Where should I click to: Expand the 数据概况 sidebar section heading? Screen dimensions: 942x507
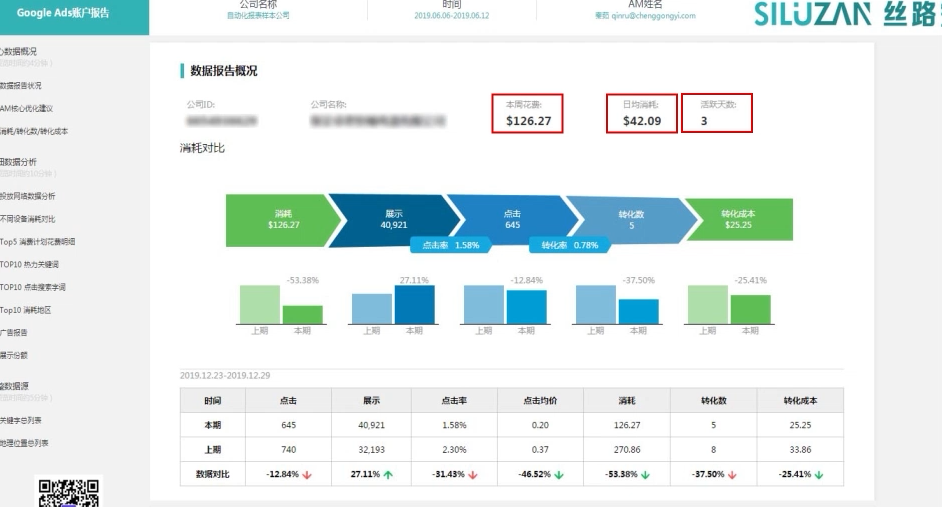coord(19,52)
